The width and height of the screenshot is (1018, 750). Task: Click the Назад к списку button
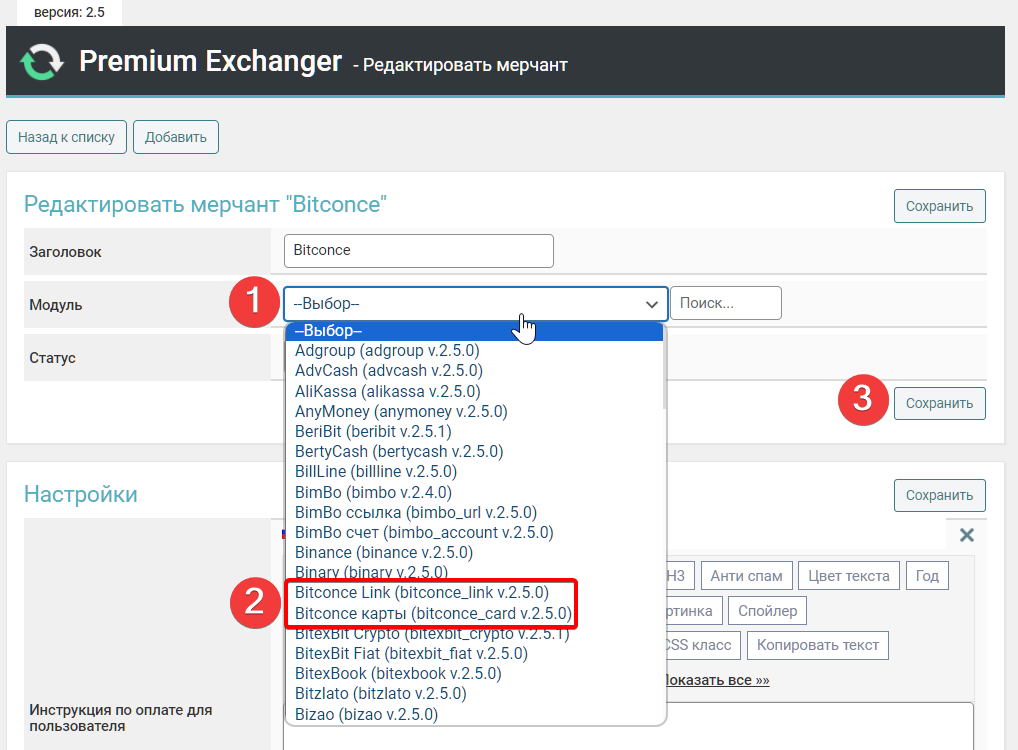66,138
